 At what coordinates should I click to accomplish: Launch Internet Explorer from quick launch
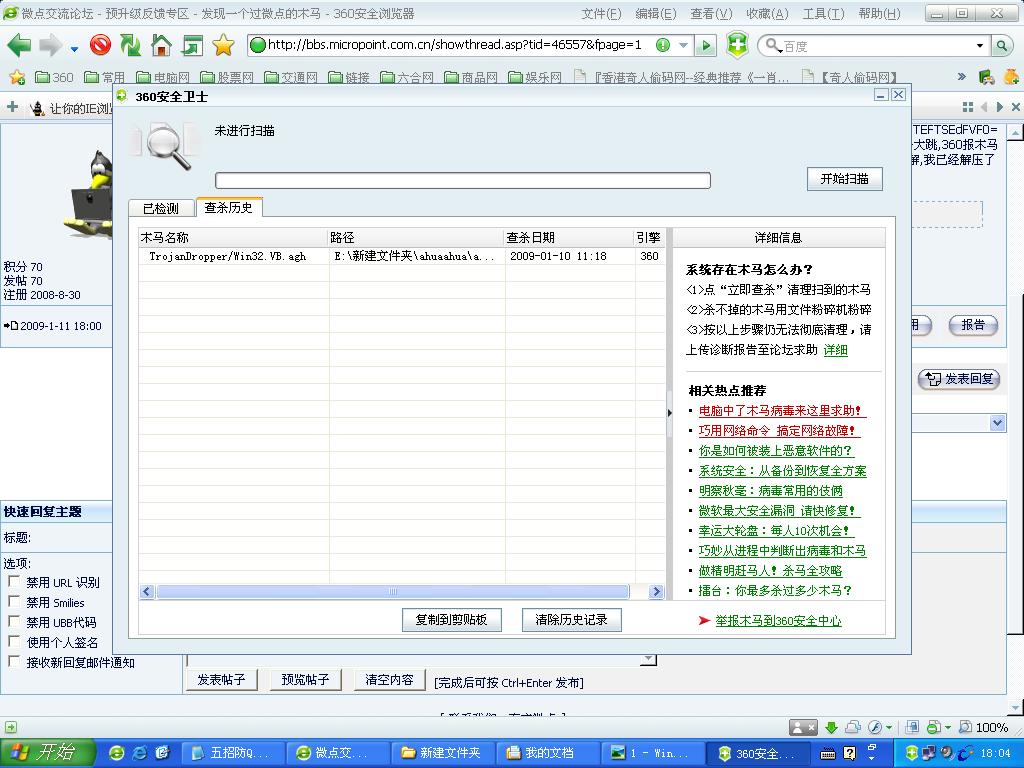click(140, 753)
